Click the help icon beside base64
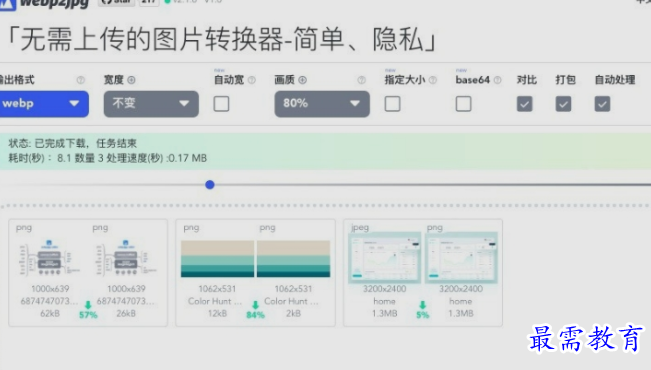This screenshot has height=370, width=651. click(497, 80)
